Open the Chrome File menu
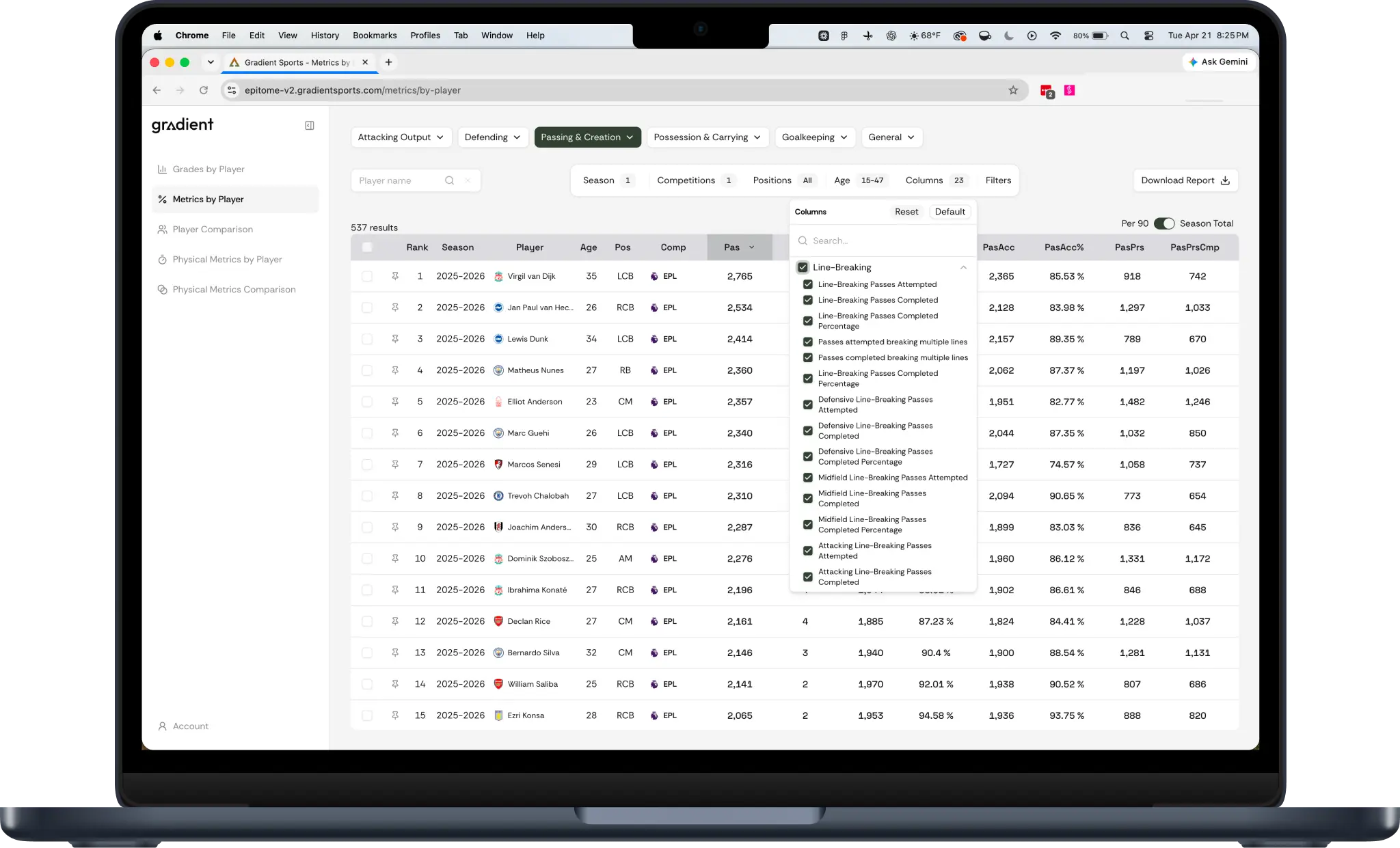Image resolution: width=1400 pixels, height=848 pixels. pos(228,36)
